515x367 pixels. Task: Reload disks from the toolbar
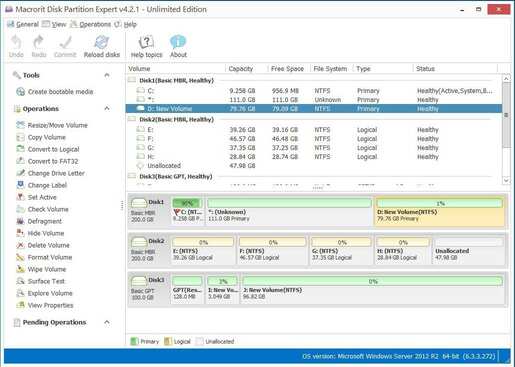click(x=102, y=46)
